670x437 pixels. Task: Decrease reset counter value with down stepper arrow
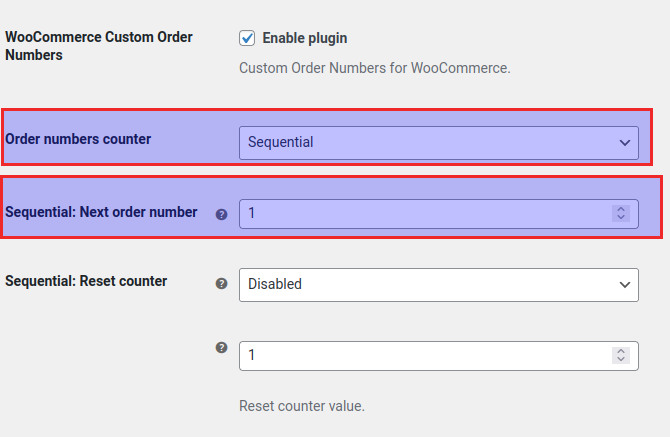[x=621, y=360]
